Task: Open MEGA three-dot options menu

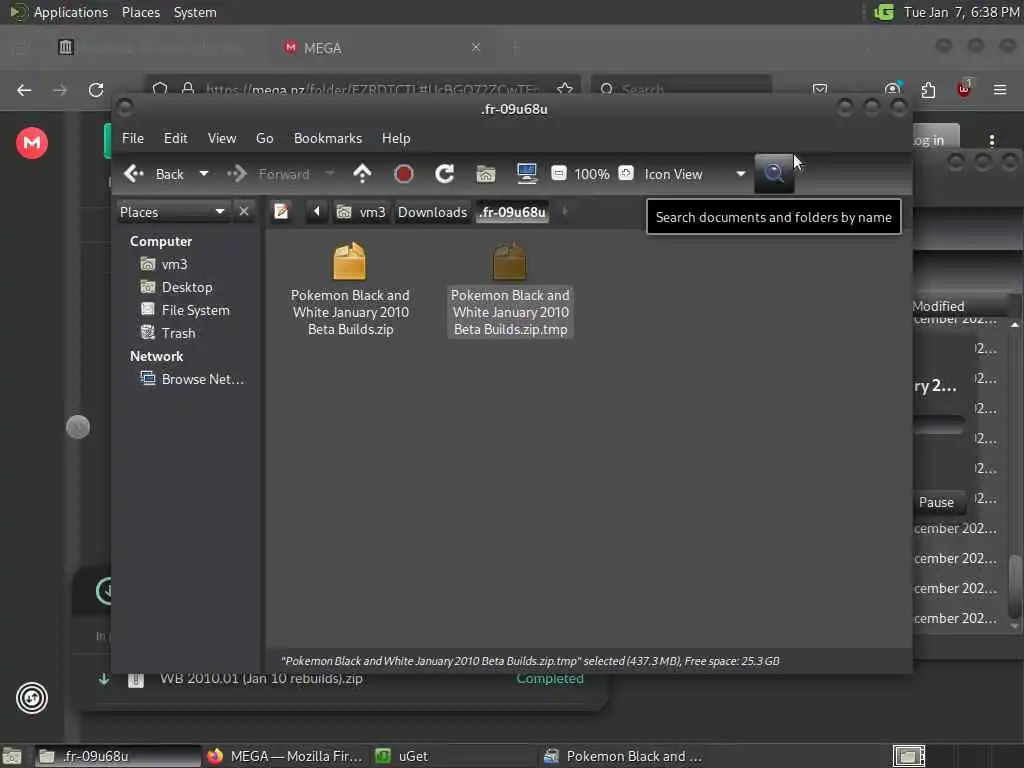Action: coord(991,140)
